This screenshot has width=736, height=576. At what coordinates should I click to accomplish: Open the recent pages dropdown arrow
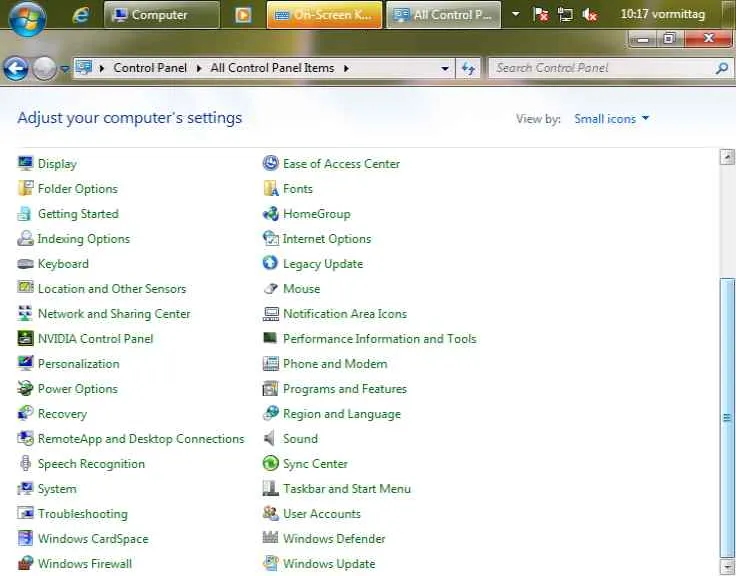(x=65, y=69)
